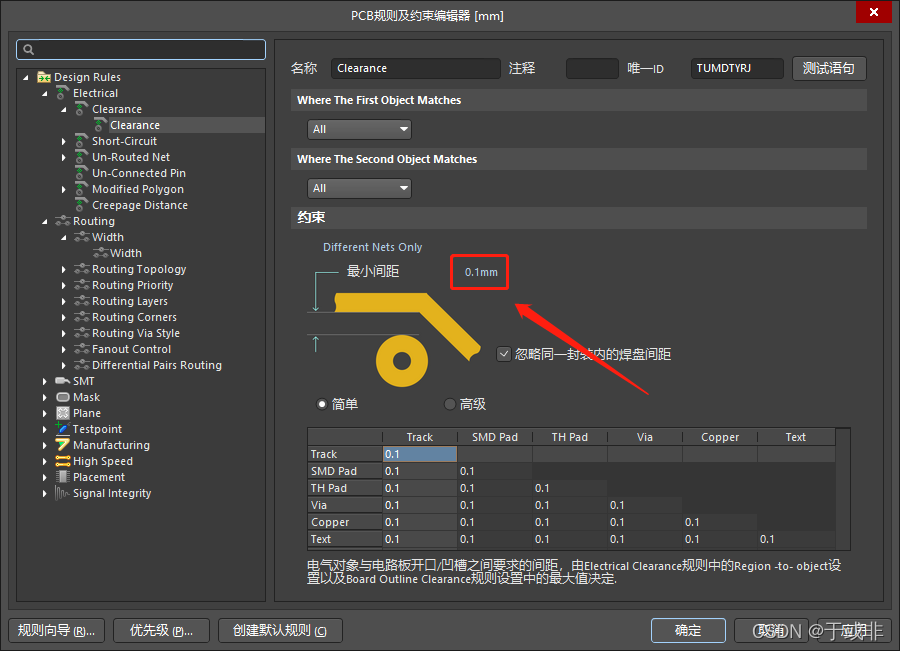
Task: Click the search magnifier icon
Action: (x=28, y=49)
